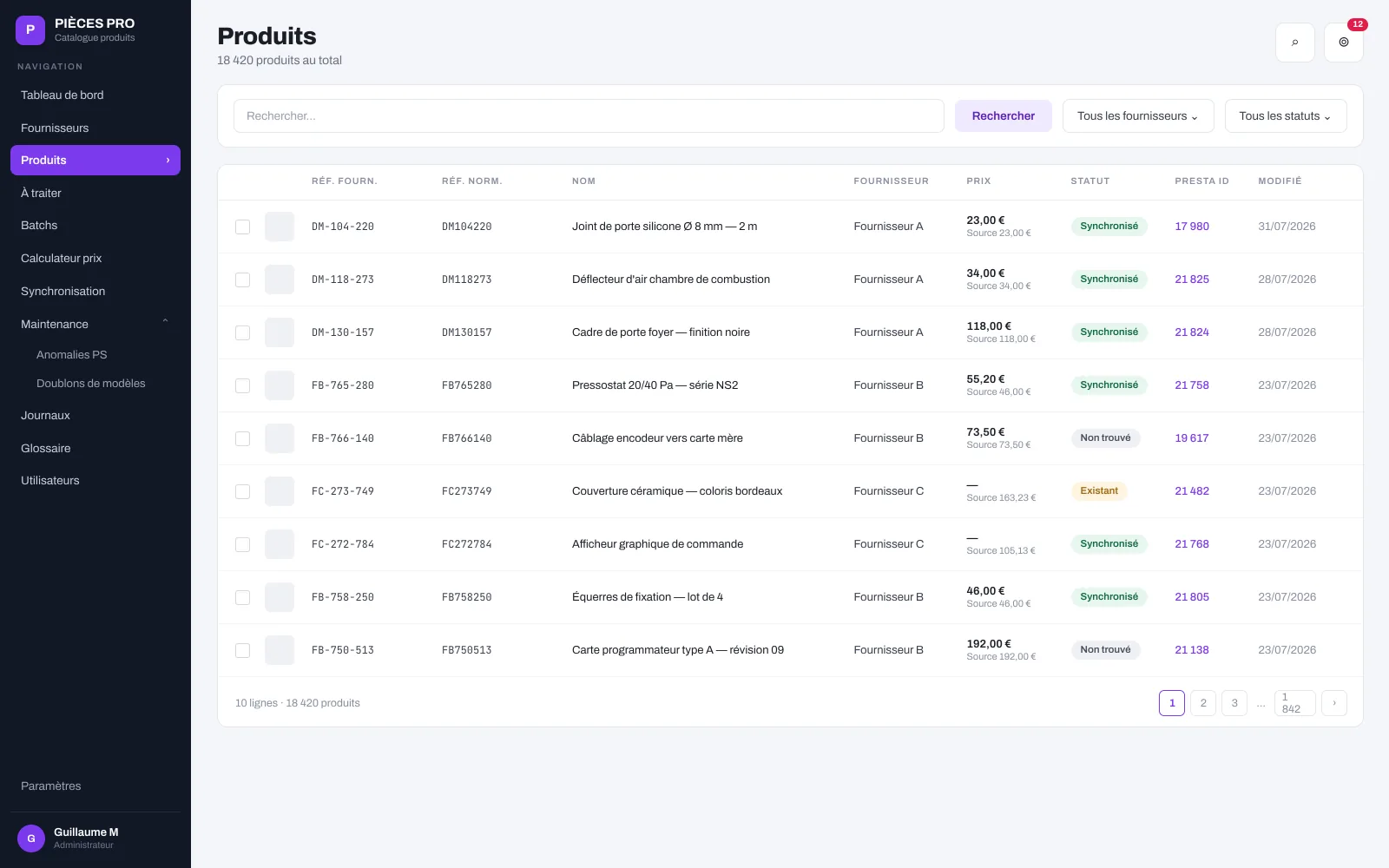Click Existant status badge for FC-273-749
This screenshot has height=868, width=1389.
(x=1099, y=491)
